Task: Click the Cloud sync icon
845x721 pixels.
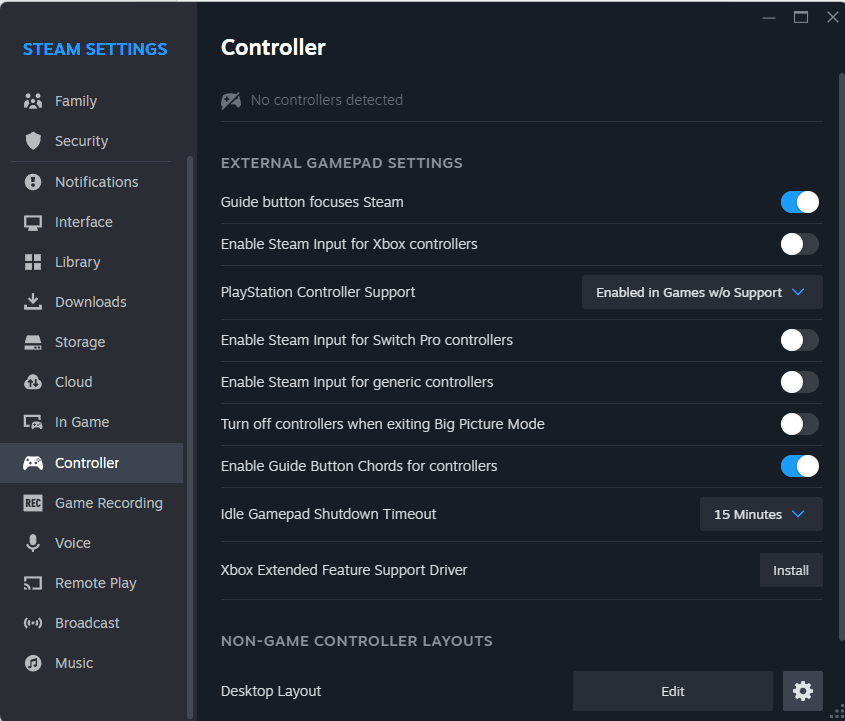Action: 33,382
